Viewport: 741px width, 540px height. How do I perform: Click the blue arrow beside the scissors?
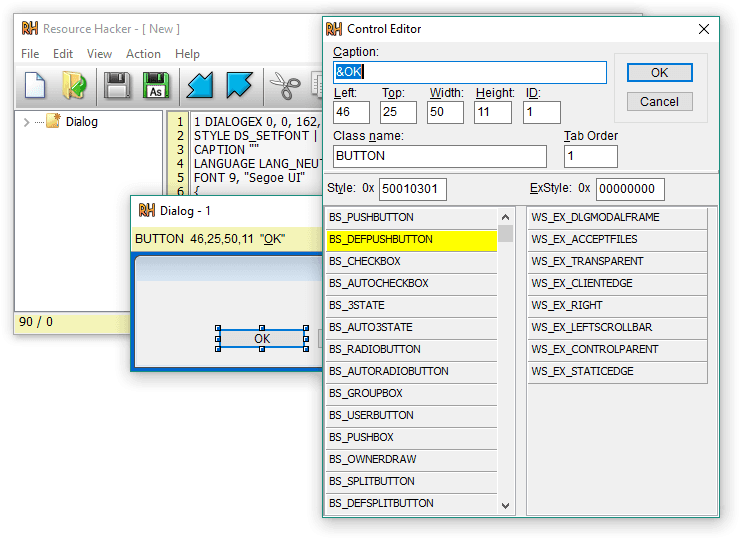click(240, 86)
